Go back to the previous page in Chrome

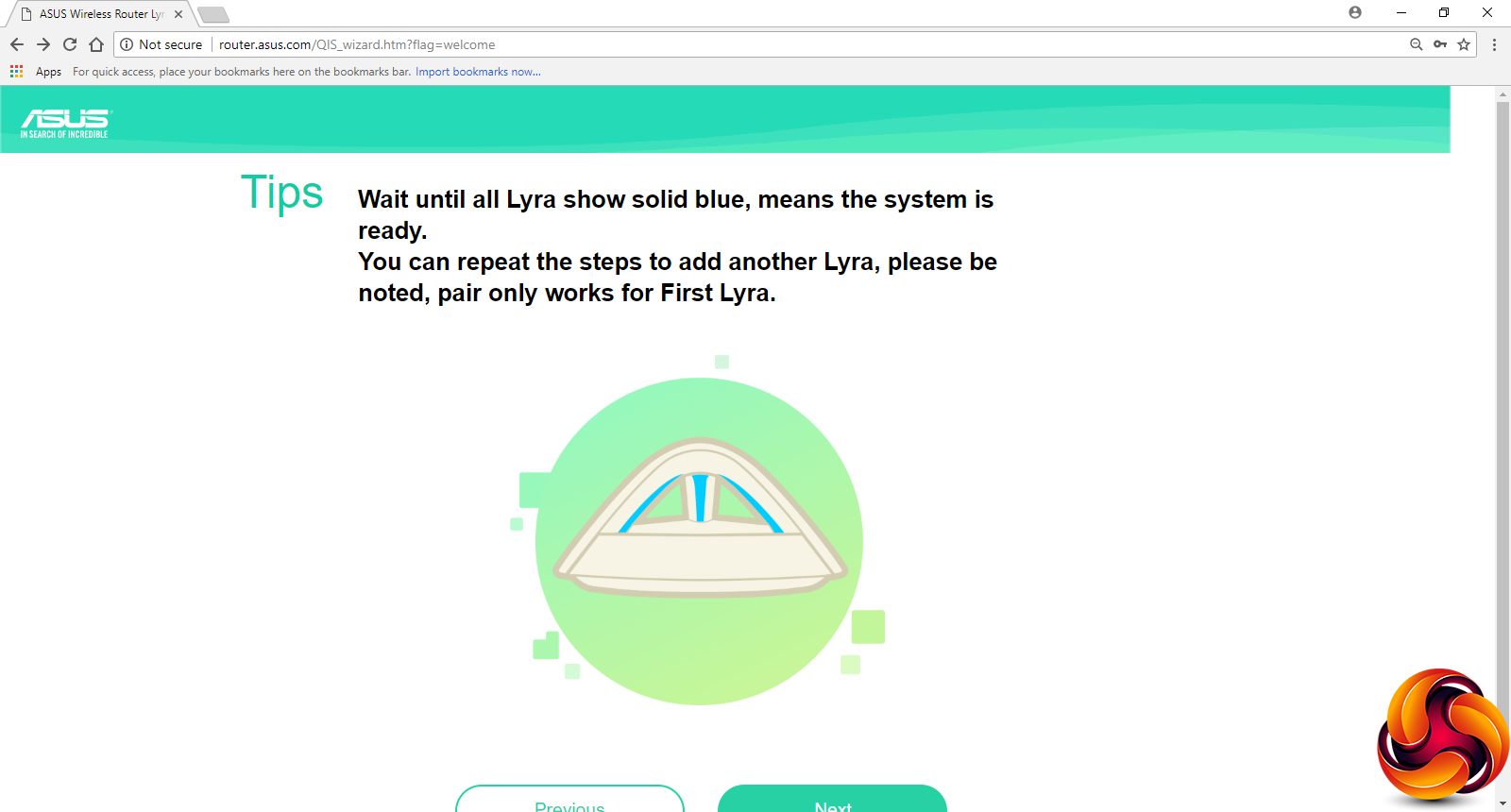pyautogui.click(x=17, y=44)
